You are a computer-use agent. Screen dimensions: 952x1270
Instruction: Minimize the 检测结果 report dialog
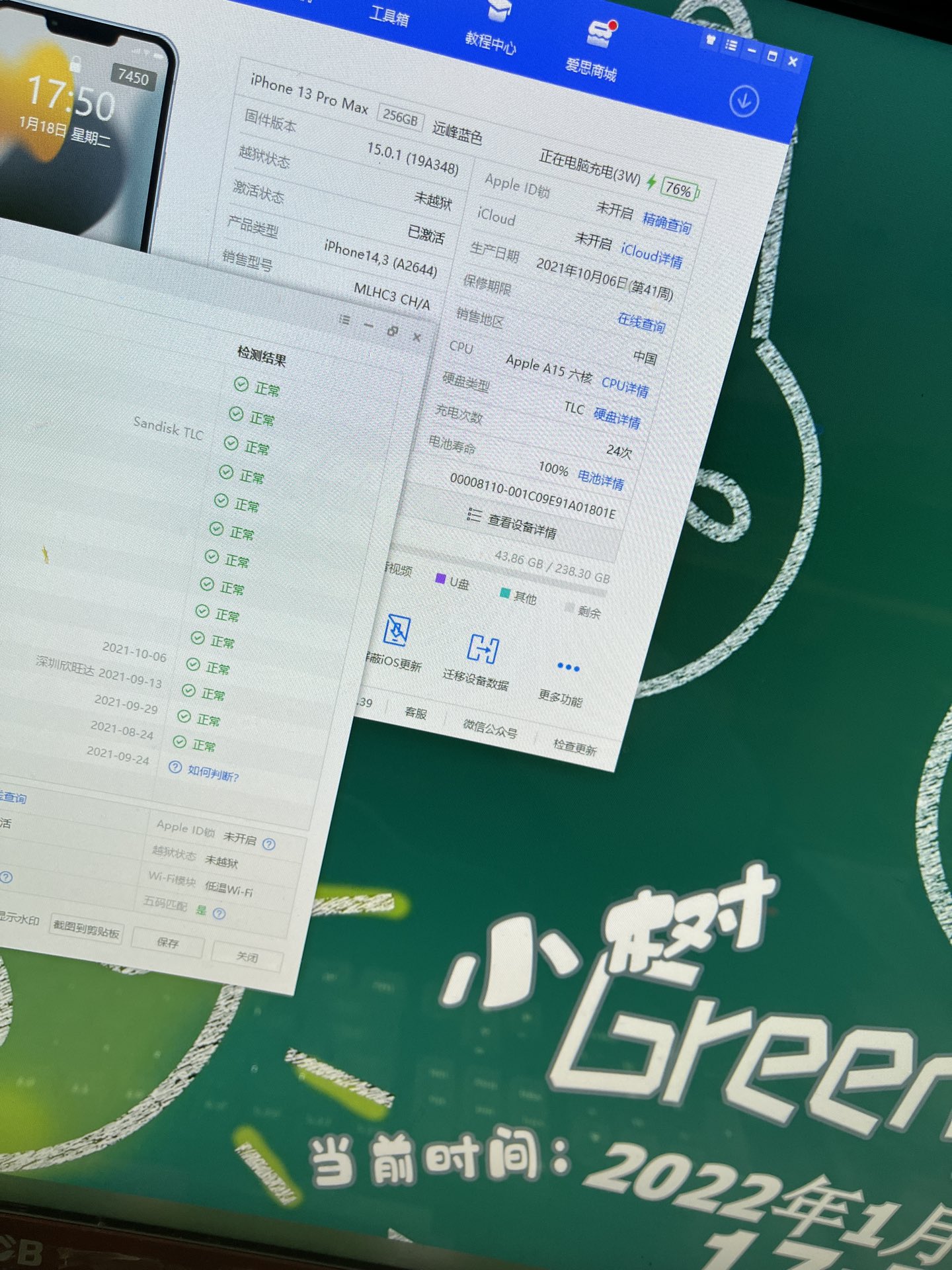[369, 325]
